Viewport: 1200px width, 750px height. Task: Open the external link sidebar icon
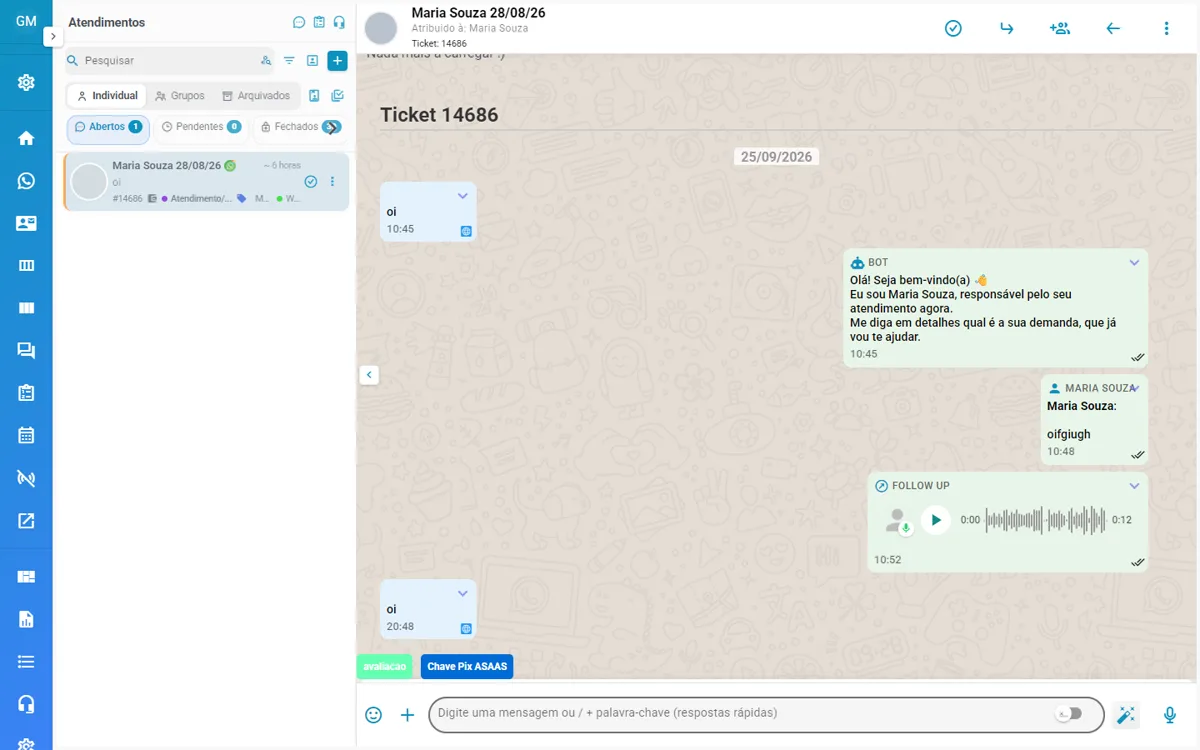[x=26, y=520]
